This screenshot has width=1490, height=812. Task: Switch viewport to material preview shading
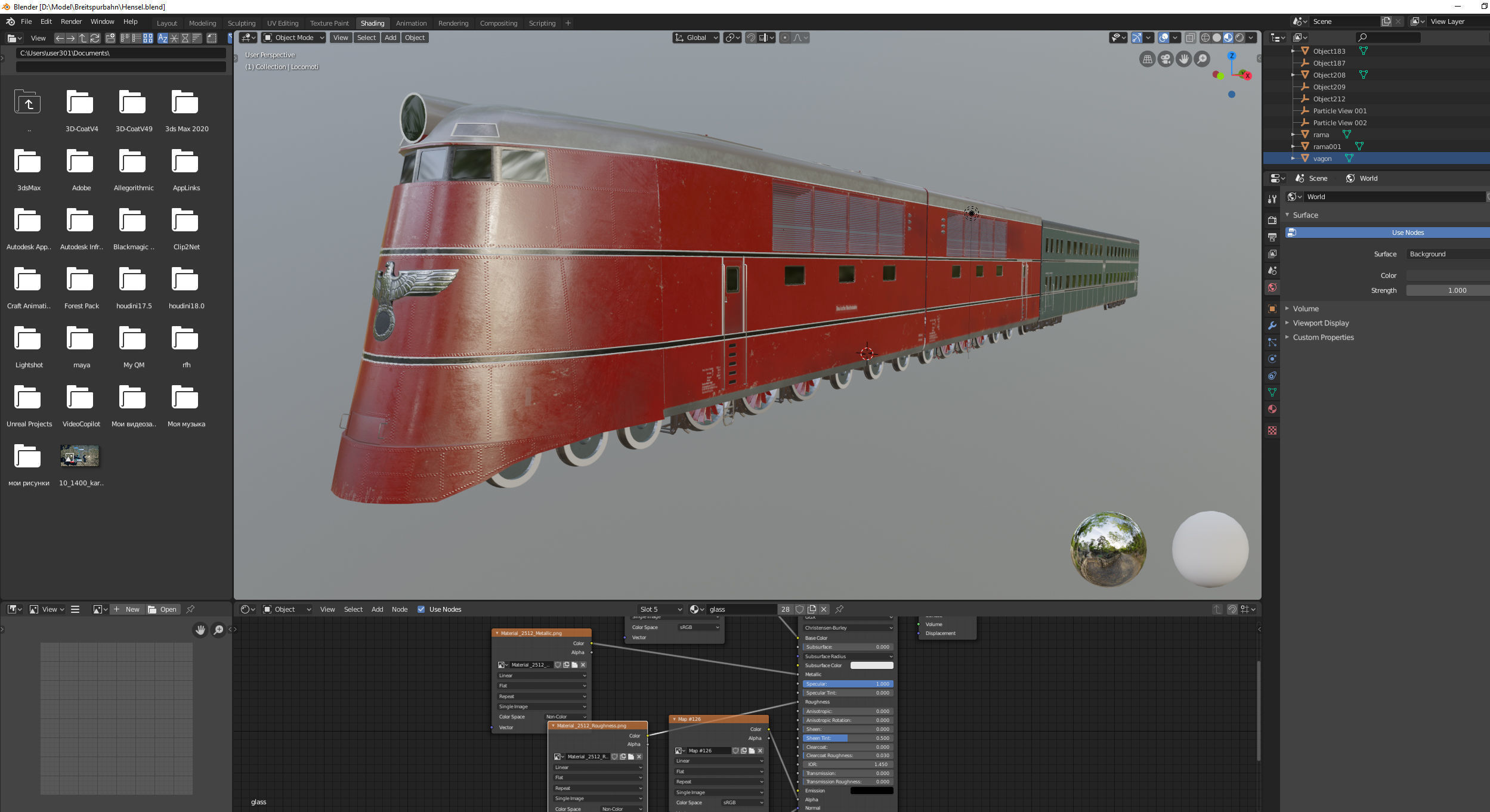coord(1228,38)
